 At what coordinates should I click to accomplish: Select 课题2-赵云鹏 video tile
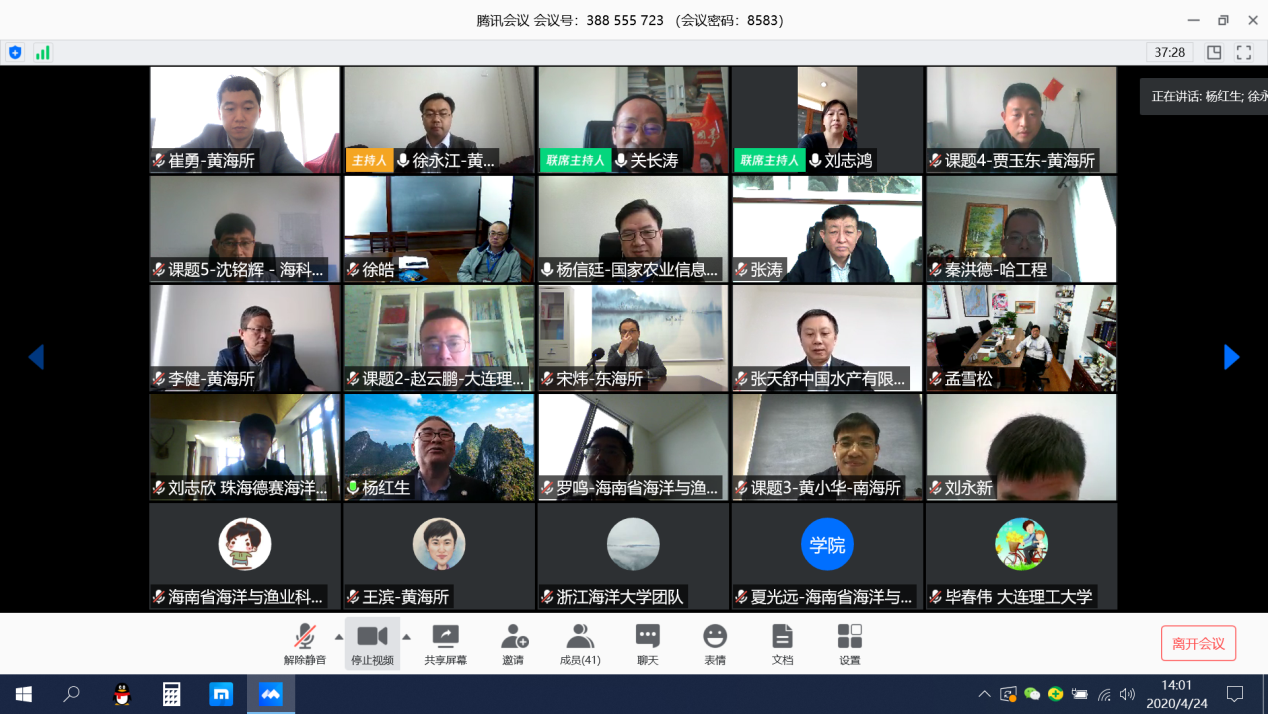[439, 338]
